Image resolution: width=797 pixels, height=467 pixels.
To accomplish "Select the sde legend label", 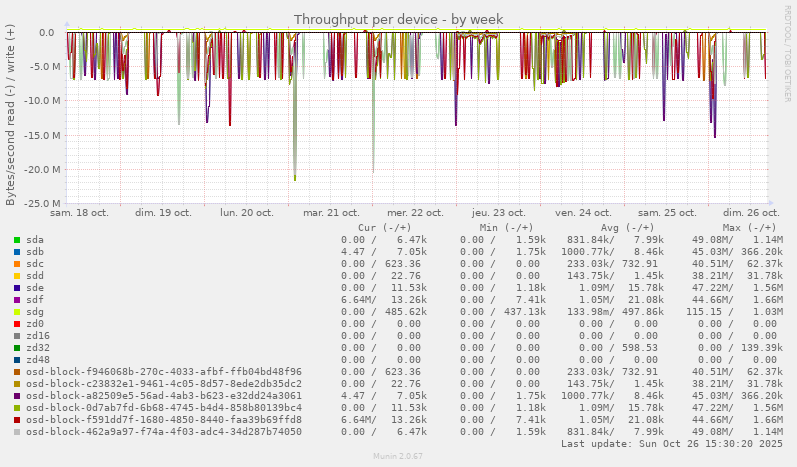I will pos(35,288).
